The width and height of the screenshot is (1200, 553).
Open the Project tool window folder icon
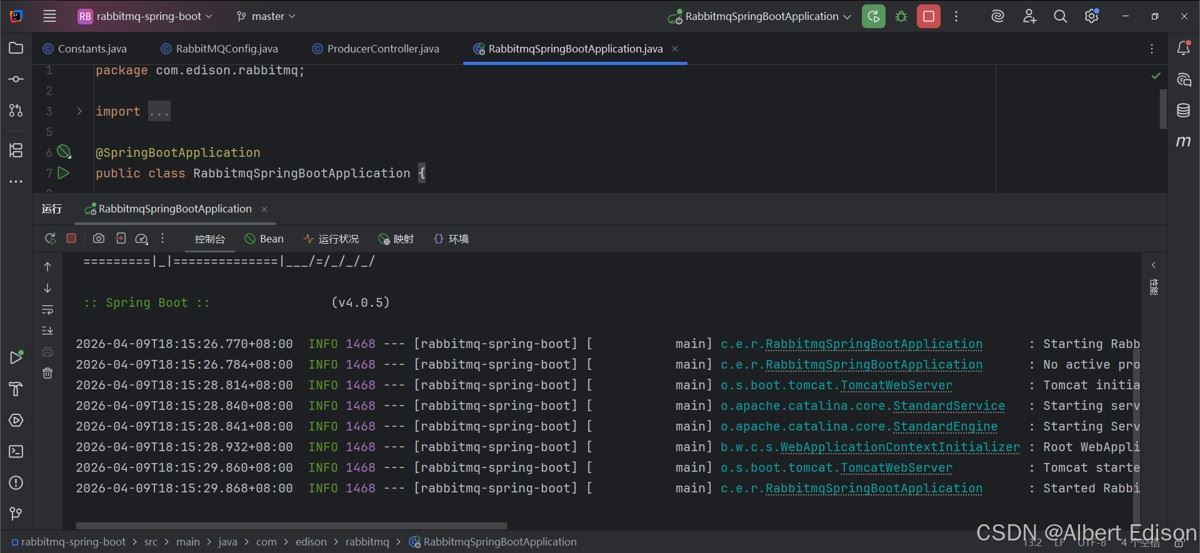pos(16,48)
